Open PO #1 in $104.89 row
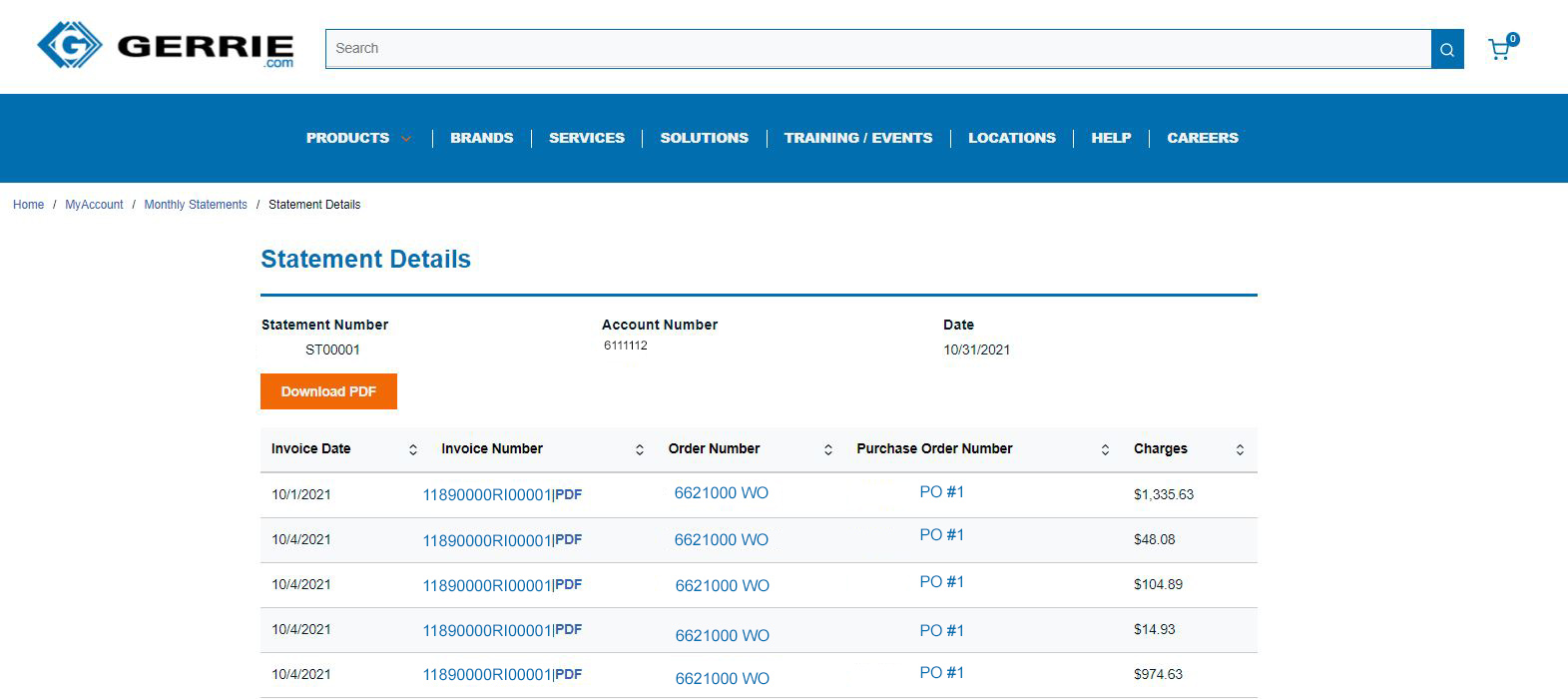This screenshot has height=699, width=1568. [x=942, y=582]
